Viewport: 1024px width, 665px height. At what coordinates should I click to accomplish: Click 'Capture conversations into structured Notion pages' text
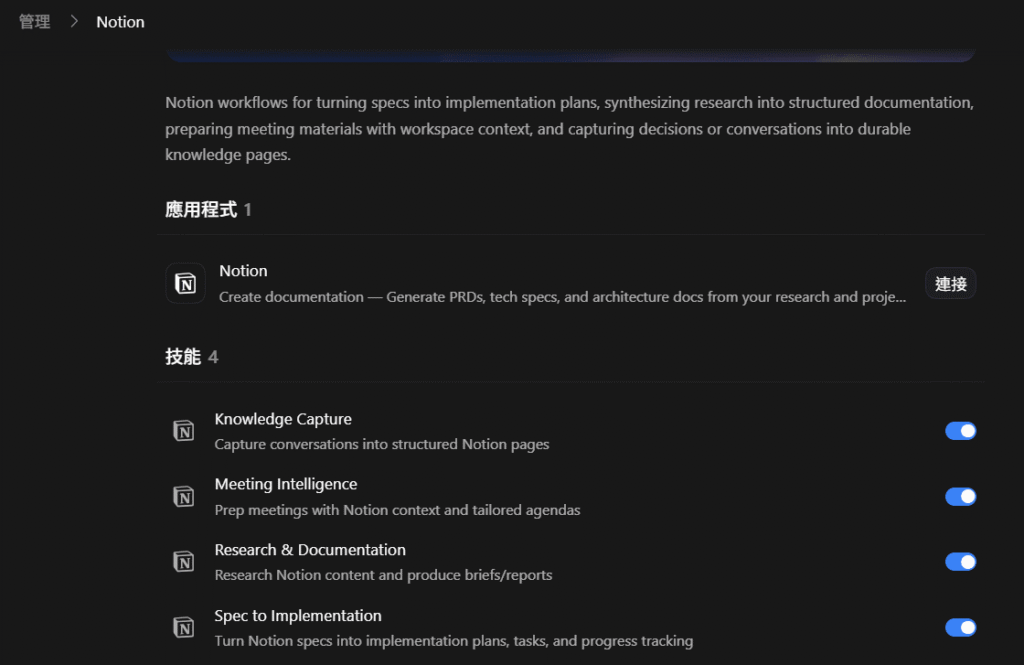pos(382,444)
